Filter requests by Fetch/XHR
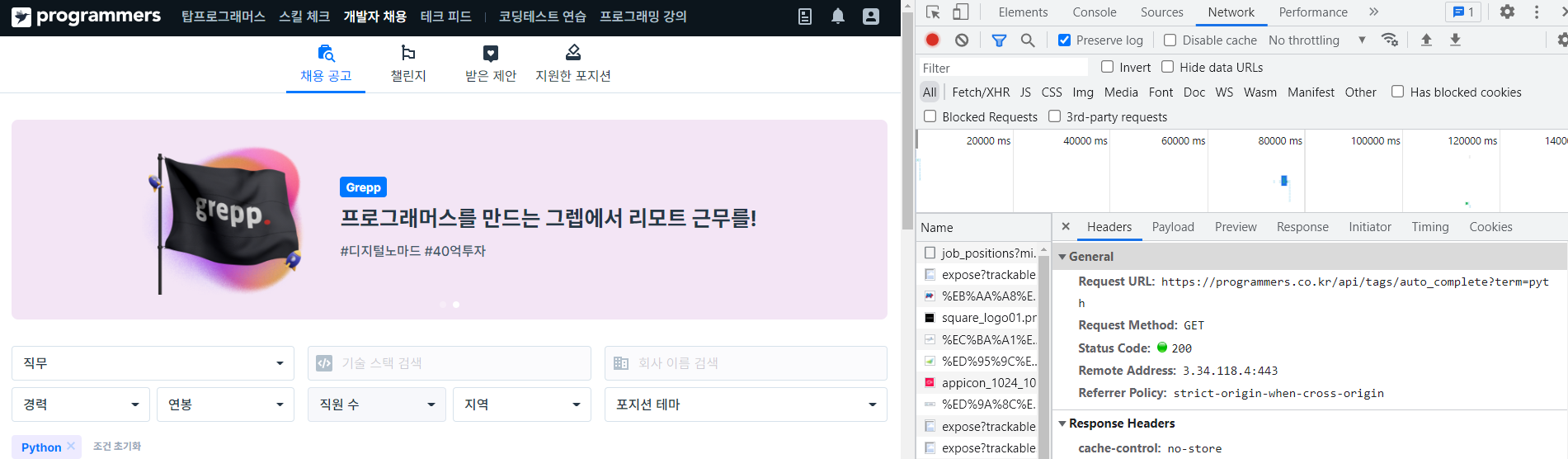1568x459 pixels. (981, 92)
